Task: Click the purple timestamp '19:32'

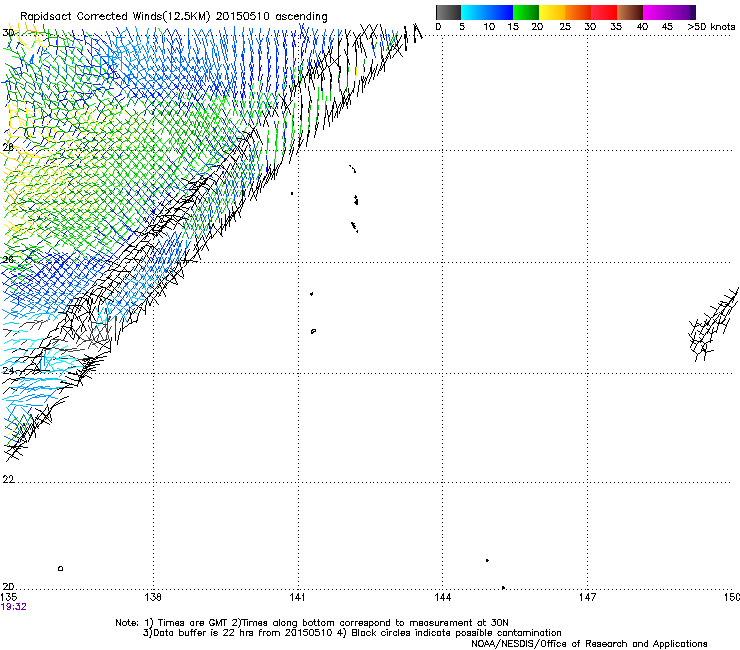Action: coord(14,607)
